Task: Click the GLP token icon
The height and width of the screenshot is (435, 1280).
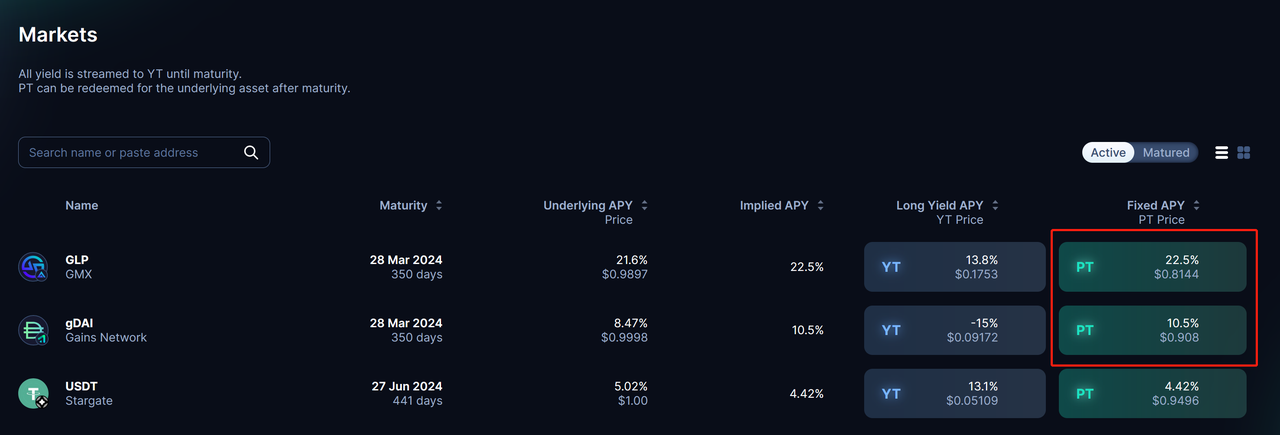Action: (33, 267)
